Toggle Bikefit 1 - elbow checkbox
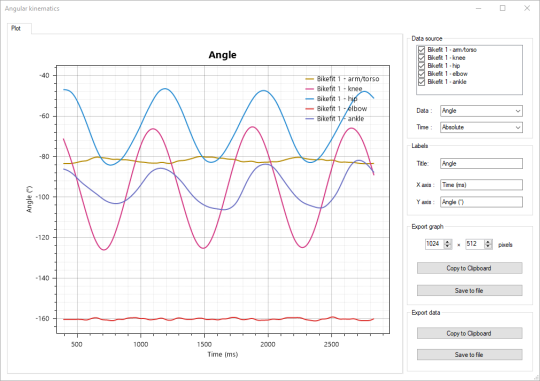The width and height of the screenshot is (540, 381). coord(421,74)
